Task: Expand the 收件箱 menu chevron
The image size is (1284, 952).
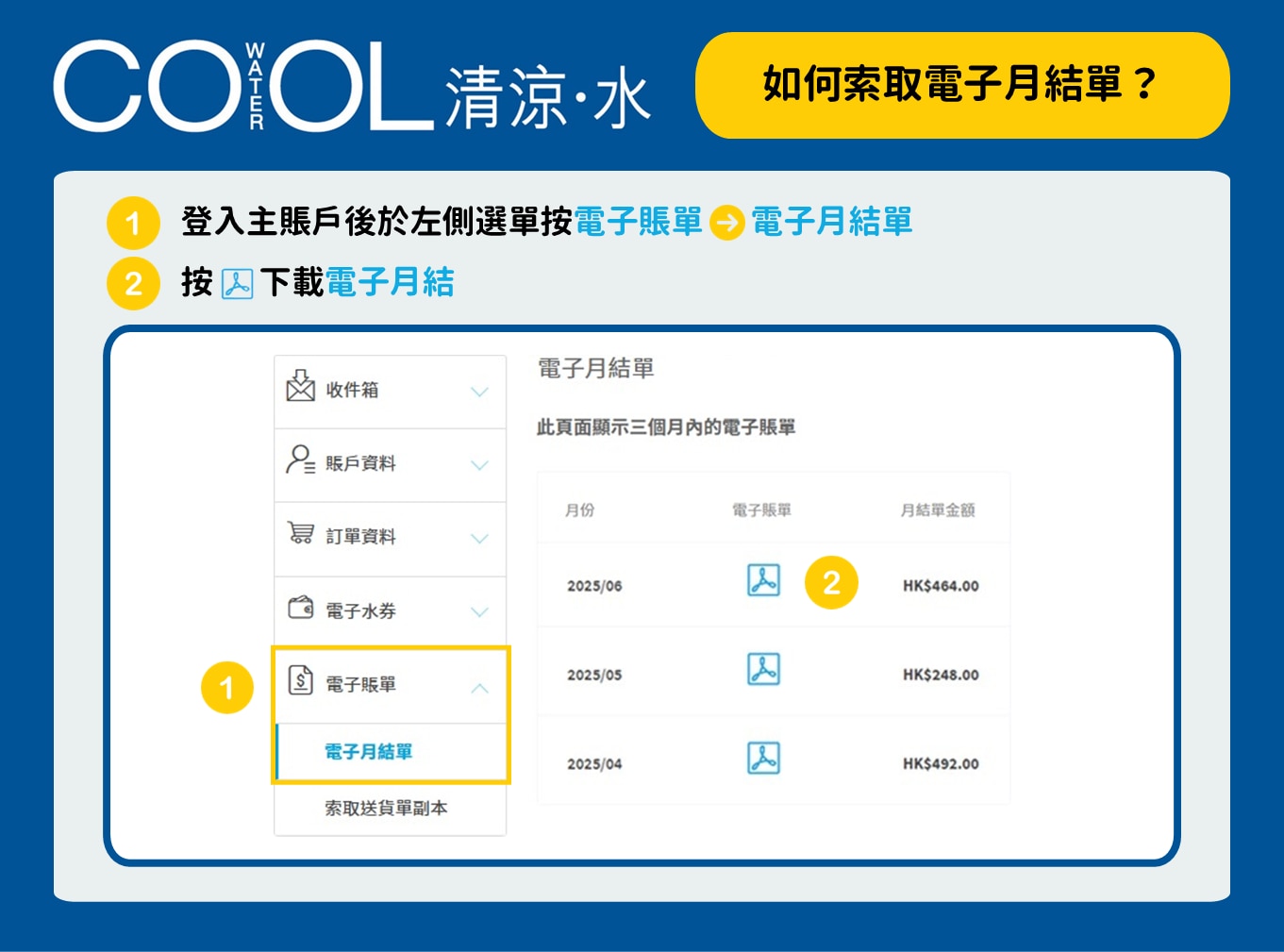Action: [479, 392]
